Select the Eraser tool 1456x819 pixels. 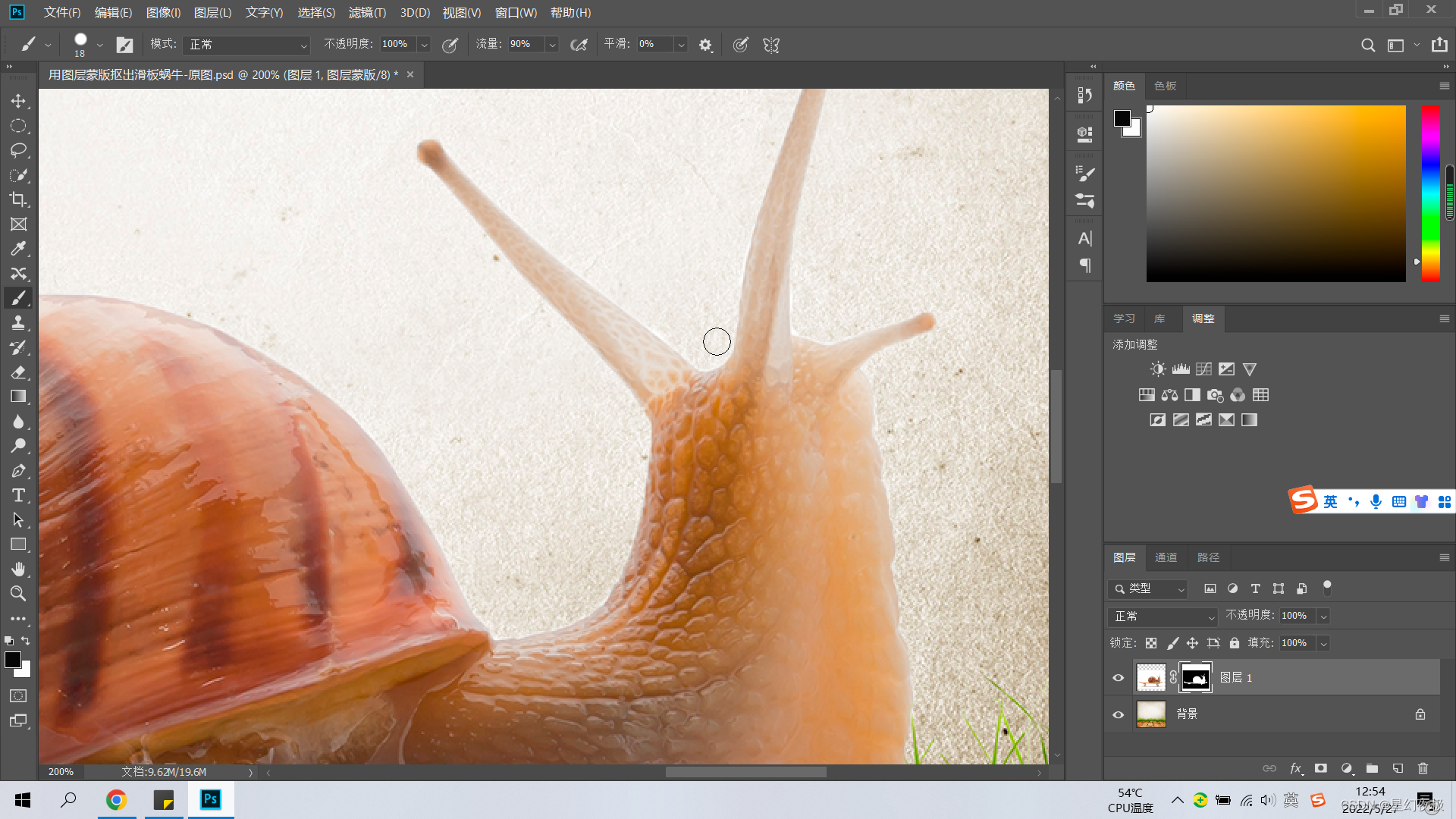pyautogui.click(x=18, y=372)
